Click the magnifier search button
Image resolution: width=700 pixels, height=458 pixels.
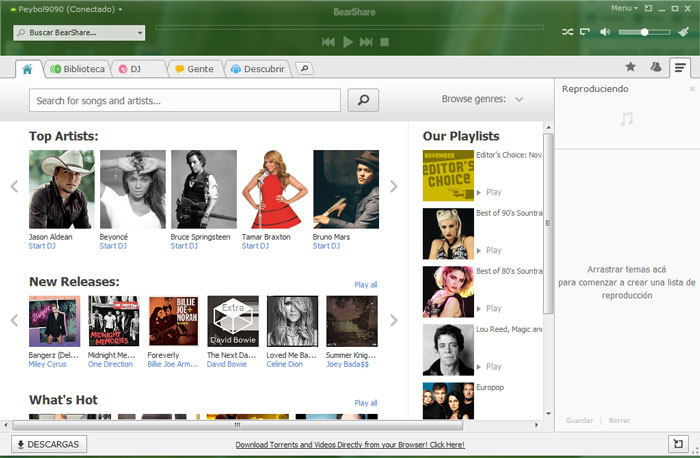click(363, 100)
